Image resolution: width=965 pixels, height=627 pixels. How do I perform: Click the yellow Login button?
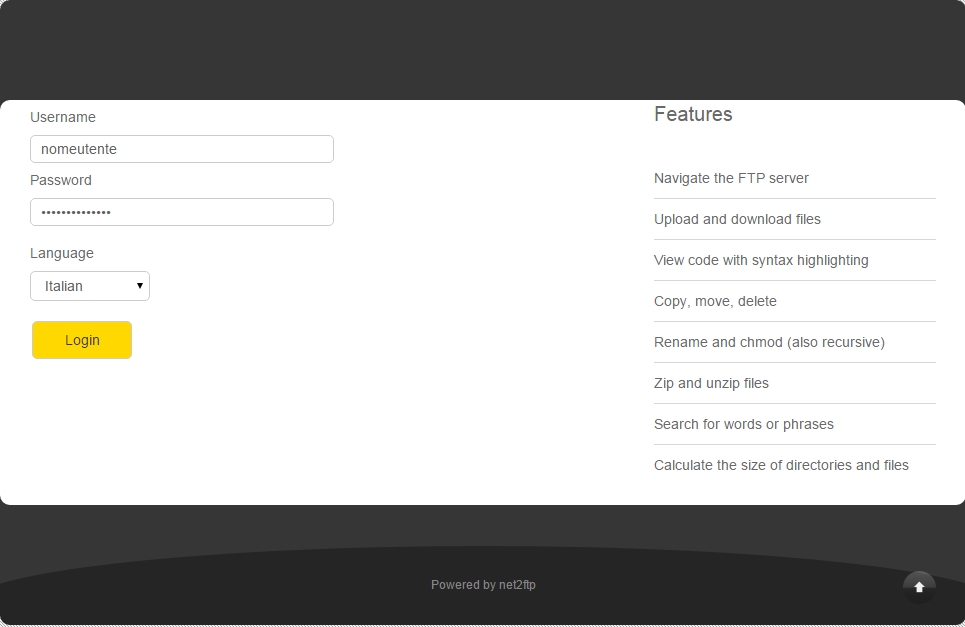[82, 340]
